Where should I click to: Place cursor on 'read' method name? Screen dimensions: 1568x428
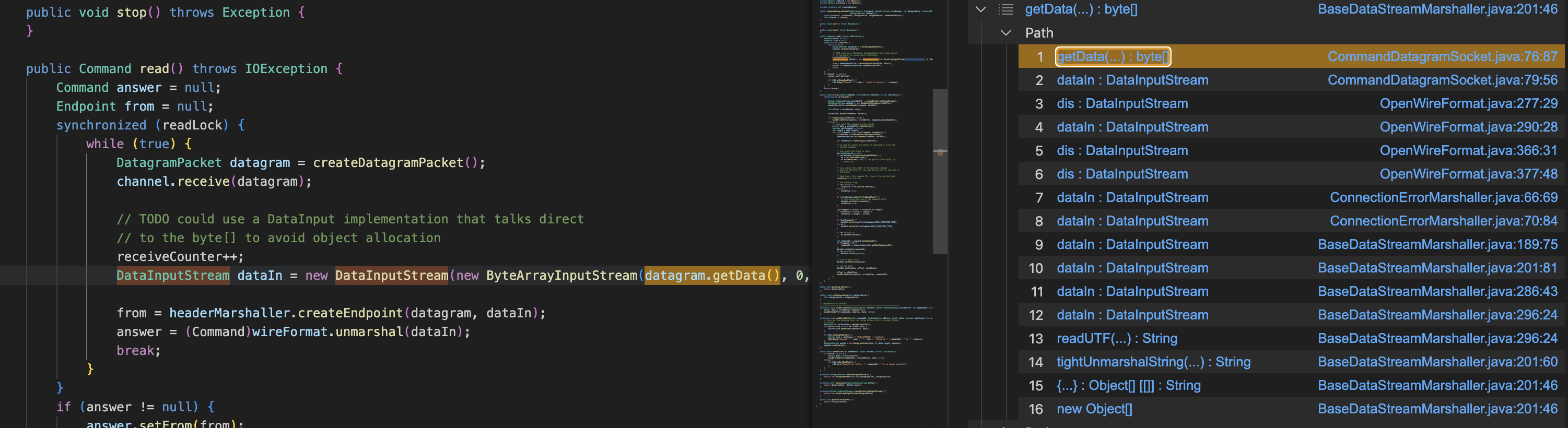(155, 69)
